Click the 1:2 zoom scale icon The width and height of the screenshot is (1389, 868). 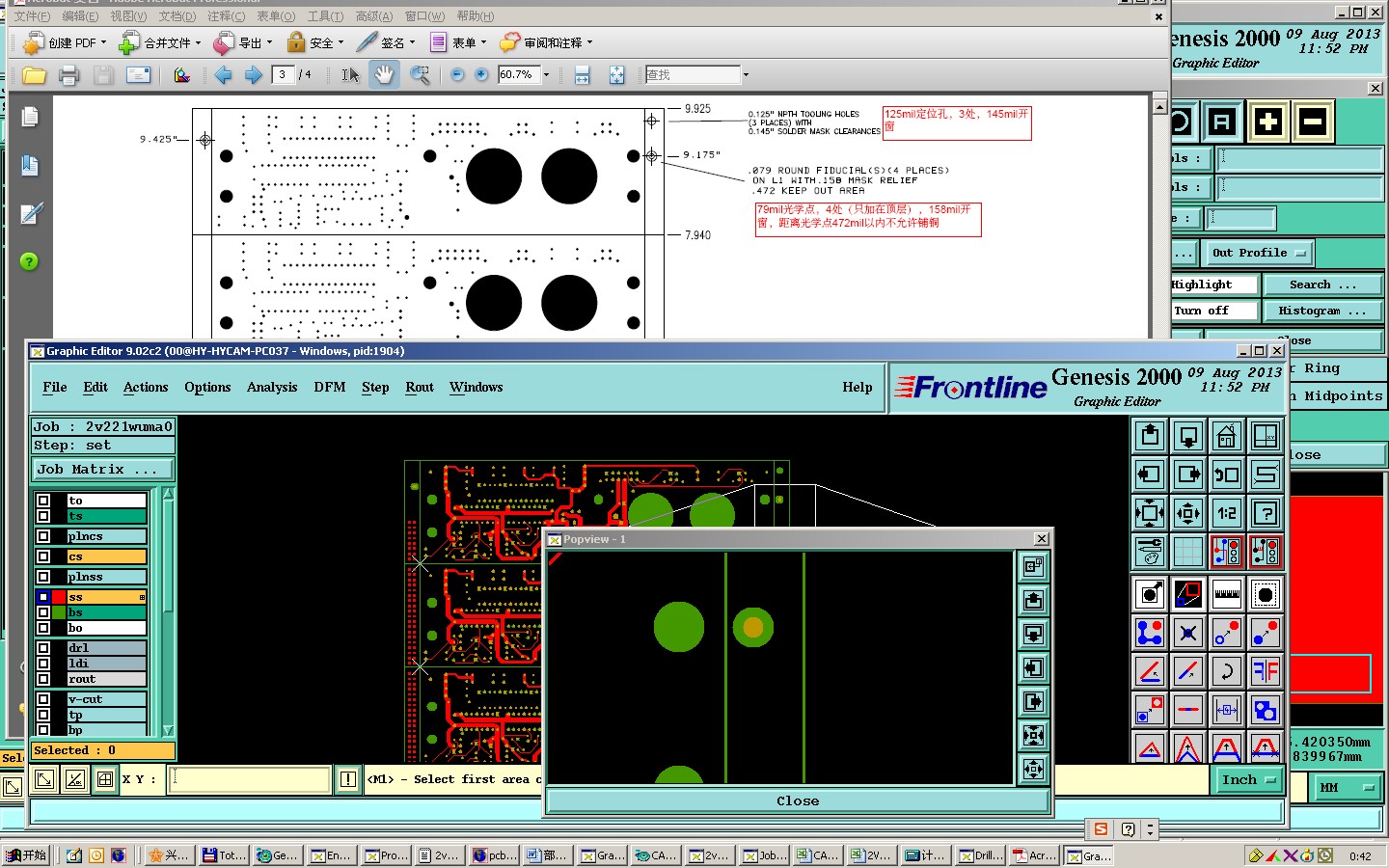1226,513
